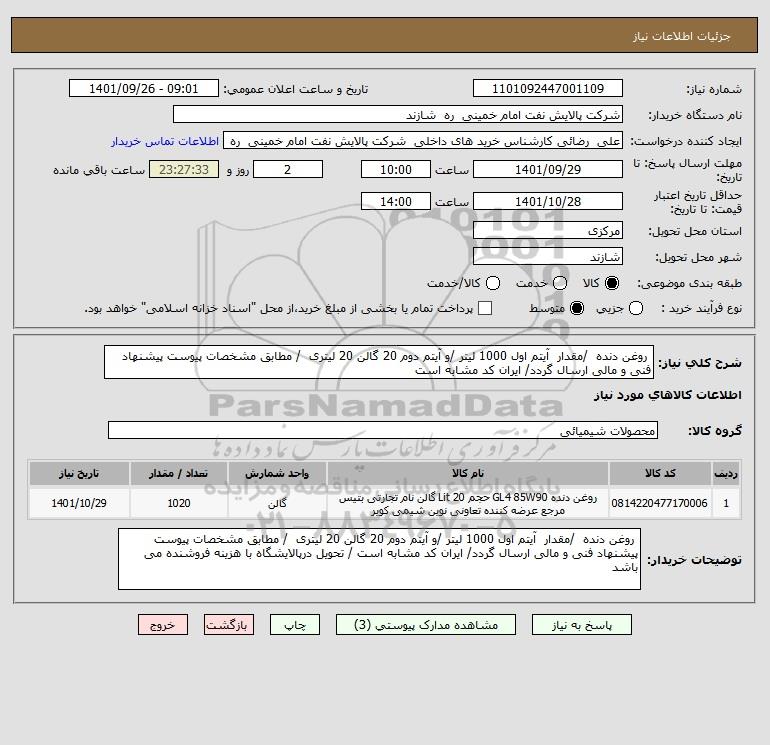Open مشاهده مدارک پیوستی (3) button
Screen dimensions: 770x745
(x=426, y=625)
